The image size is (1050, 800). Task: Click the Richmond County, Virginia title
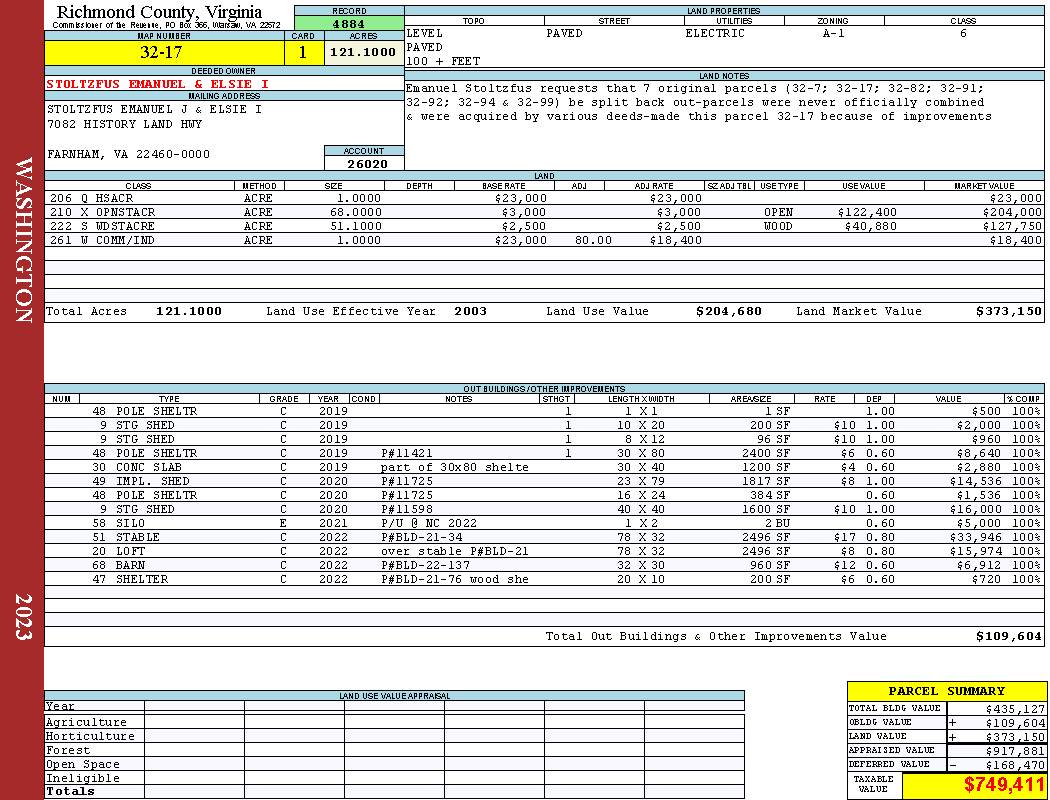(x=159, y=12)
